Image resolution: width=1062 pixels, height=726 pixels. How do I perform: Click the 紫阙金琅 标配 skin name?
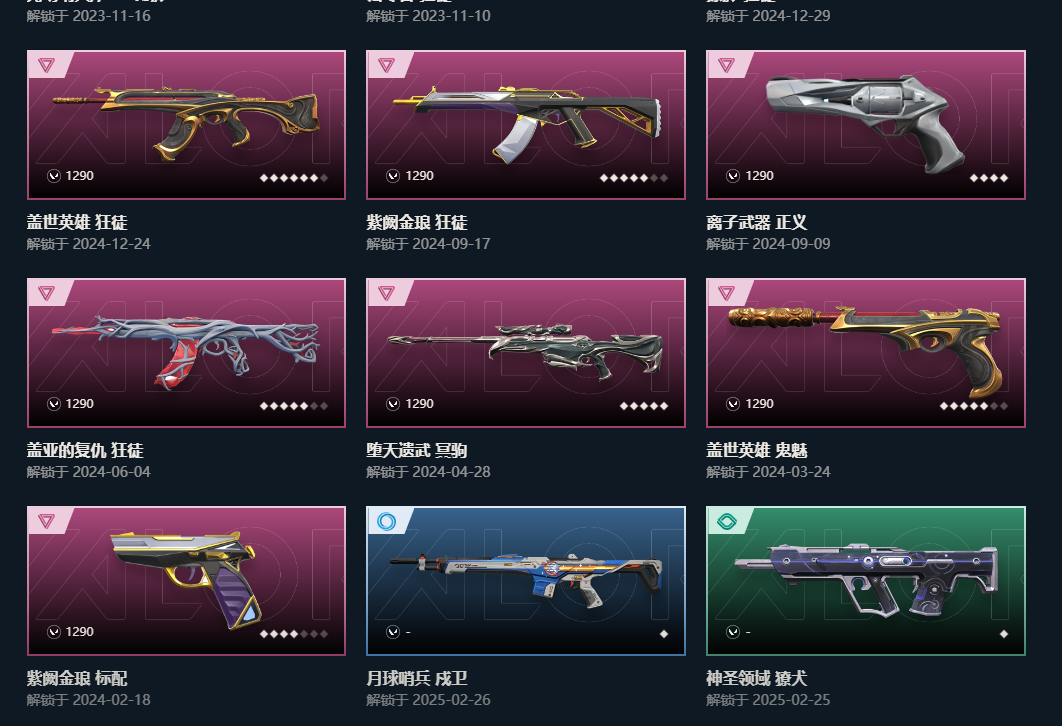[77, 678]
